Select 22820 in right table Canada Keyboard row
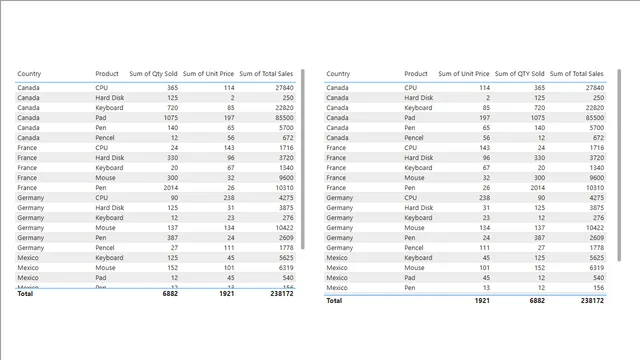640x360 pixels. click(x=595, y=108)
